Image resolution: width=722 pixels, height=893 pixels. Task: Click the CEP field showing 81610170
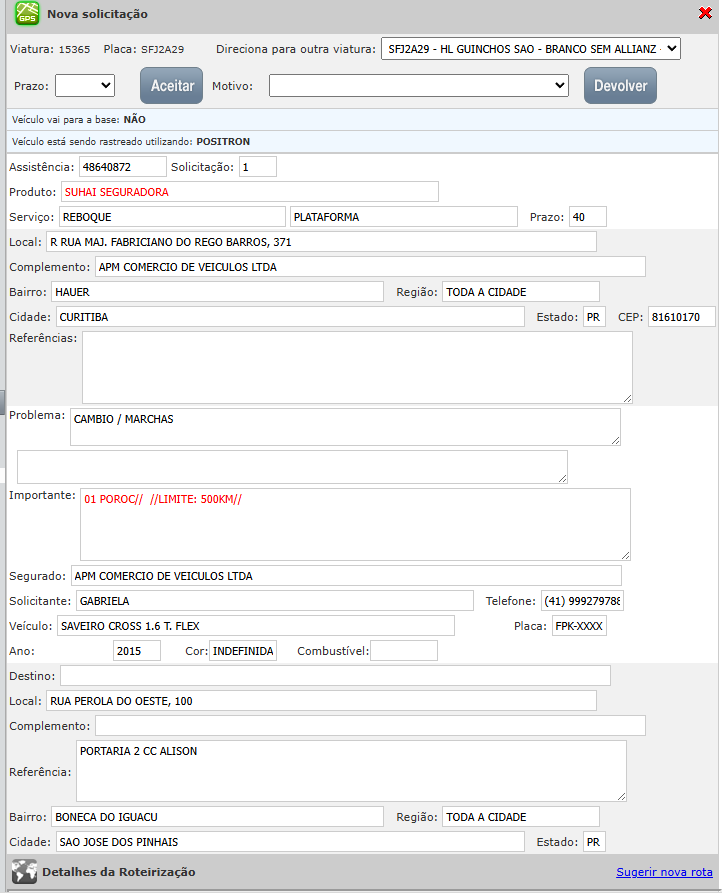click(x=682, y=317)
